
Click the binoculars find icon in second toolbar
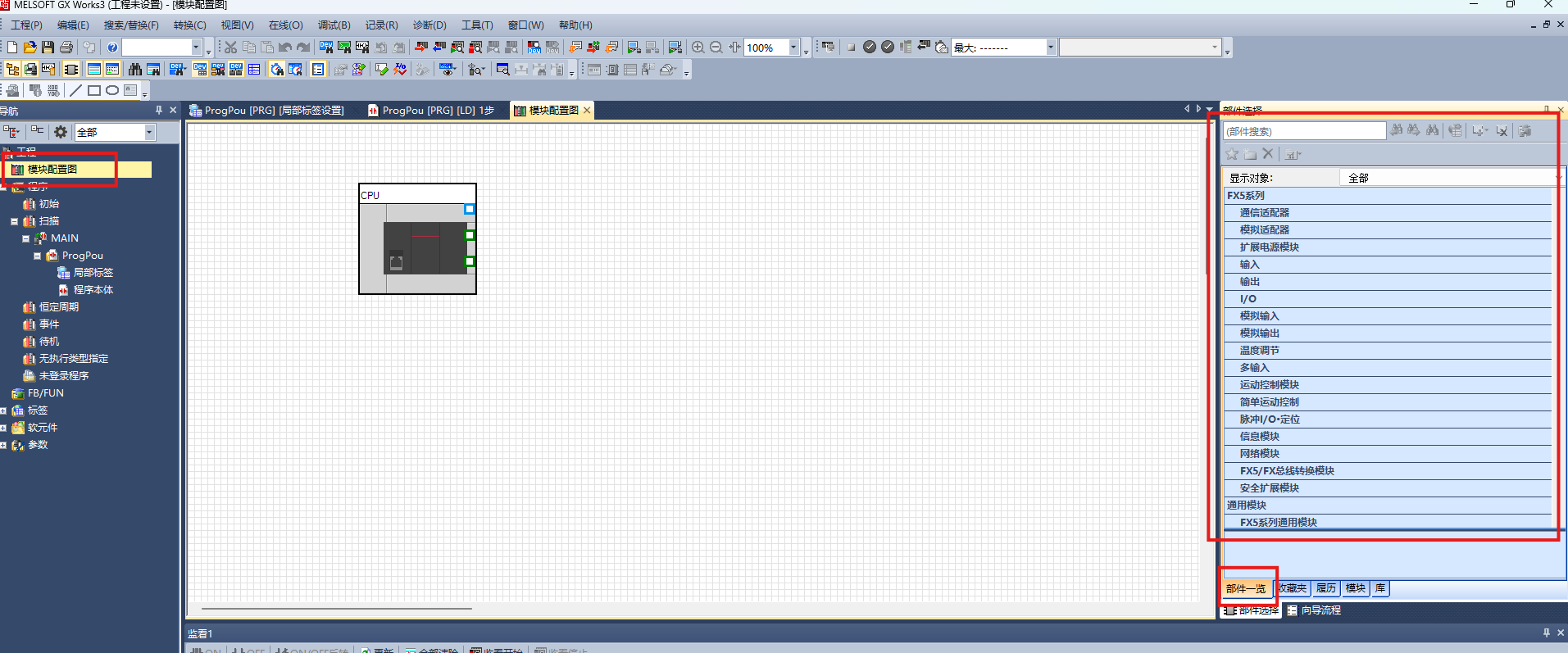click(135, 70)
